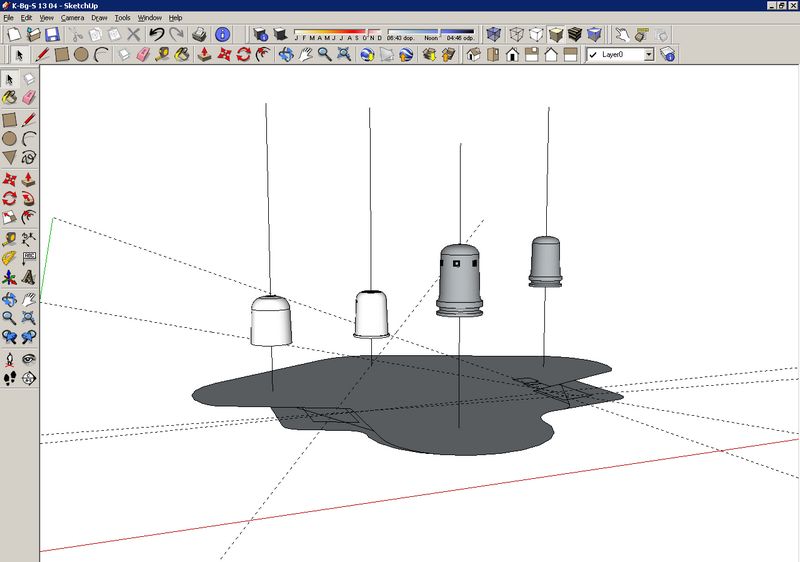The width and height of the screenshot is (800, 562).
Task: Click the Save diskette button
Action: (x=51, y=34)
